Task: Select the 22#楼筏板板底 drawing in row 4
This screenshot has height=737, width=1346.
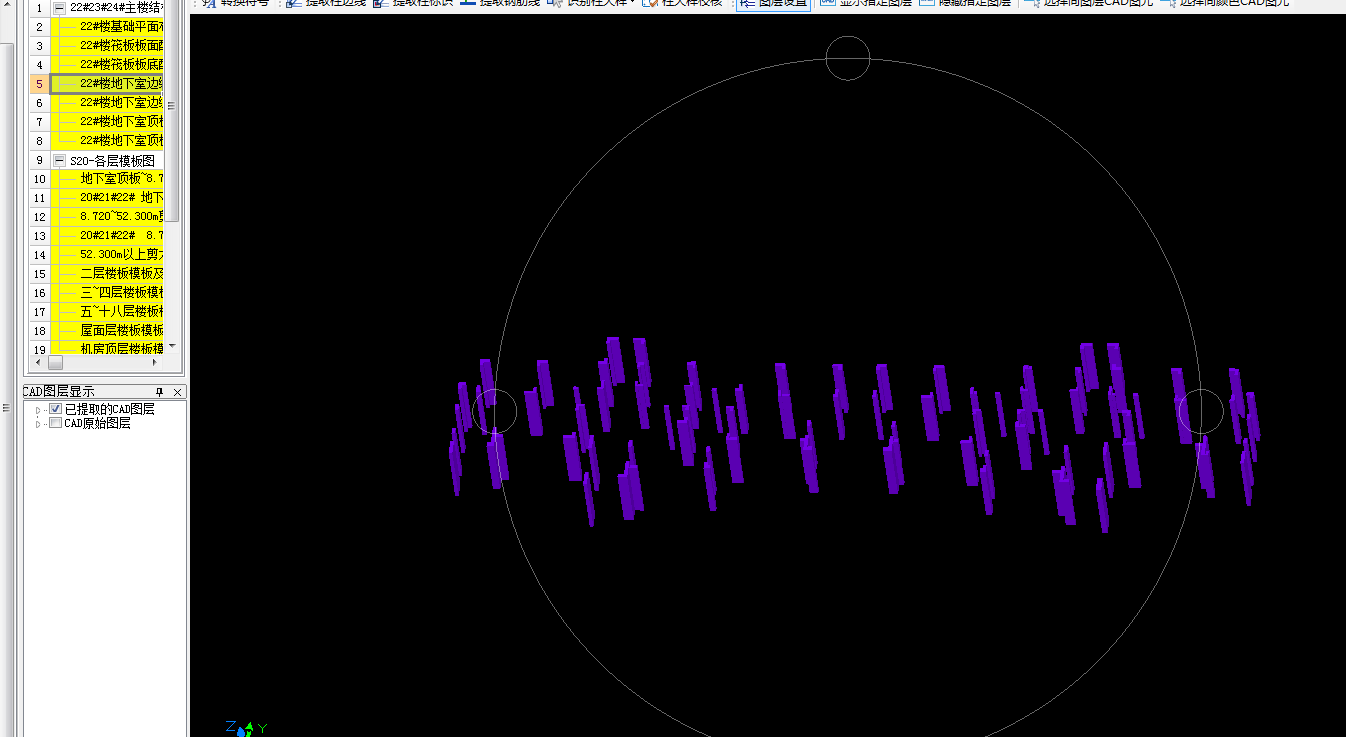Action: pos(107,64)
